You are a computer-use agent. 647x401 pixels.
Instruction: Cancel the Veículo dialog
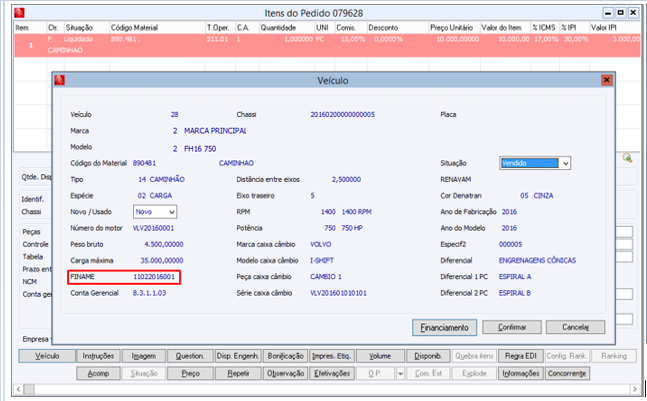(x=574, y=327)
